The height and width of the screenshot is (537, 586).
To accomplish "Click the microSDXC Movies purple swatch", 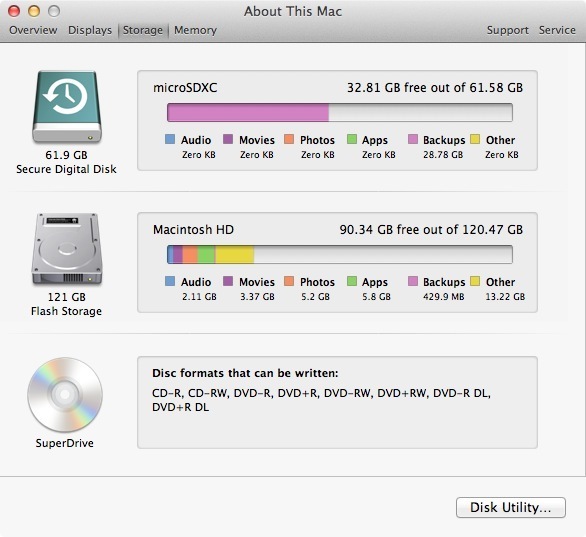I will (x=228, y=139).
